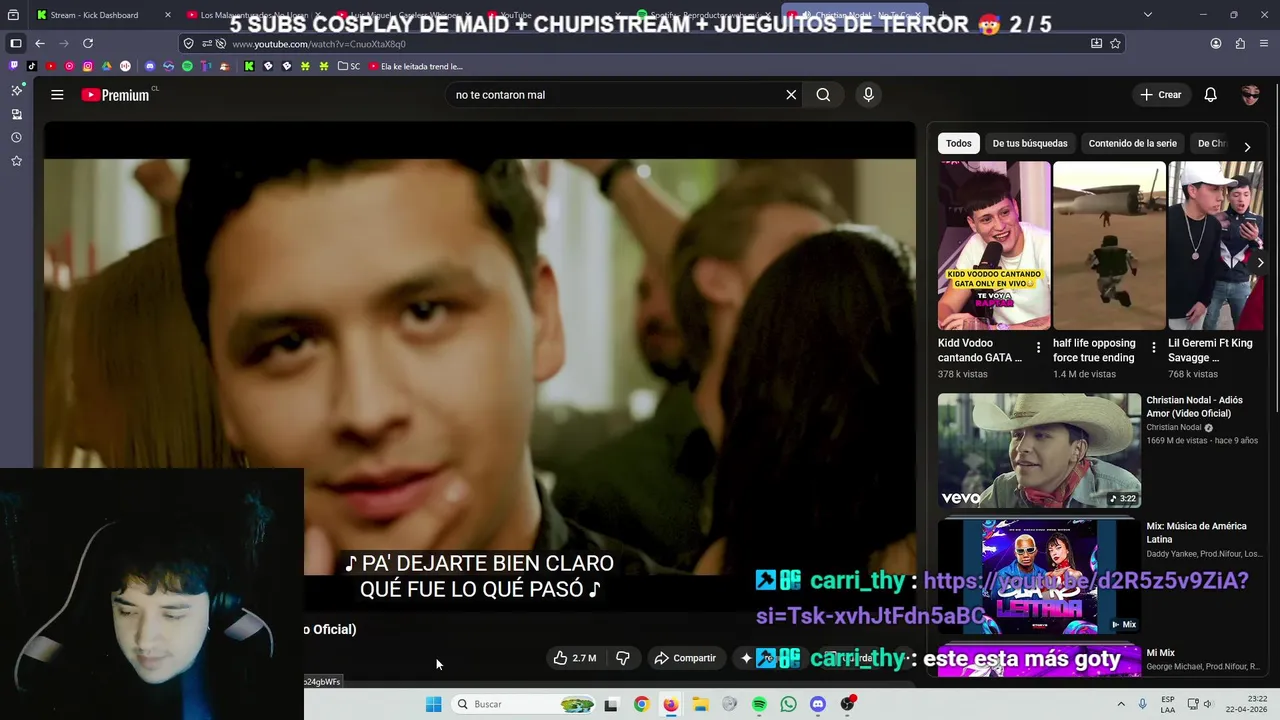Click the www.youtube.com address bar URL

point(319,44)
